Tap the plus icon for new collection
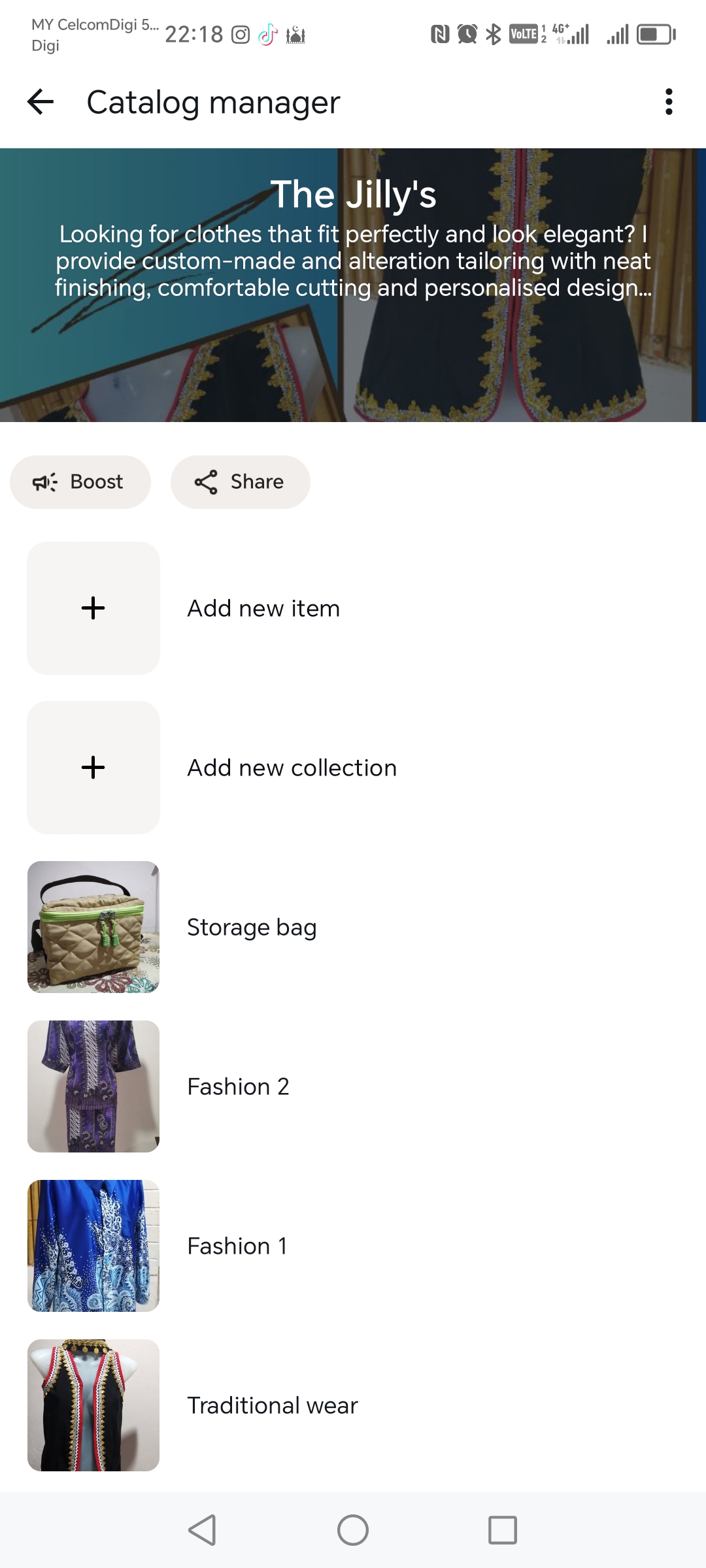Screen dimensions: 706x1568 (93, 768)
